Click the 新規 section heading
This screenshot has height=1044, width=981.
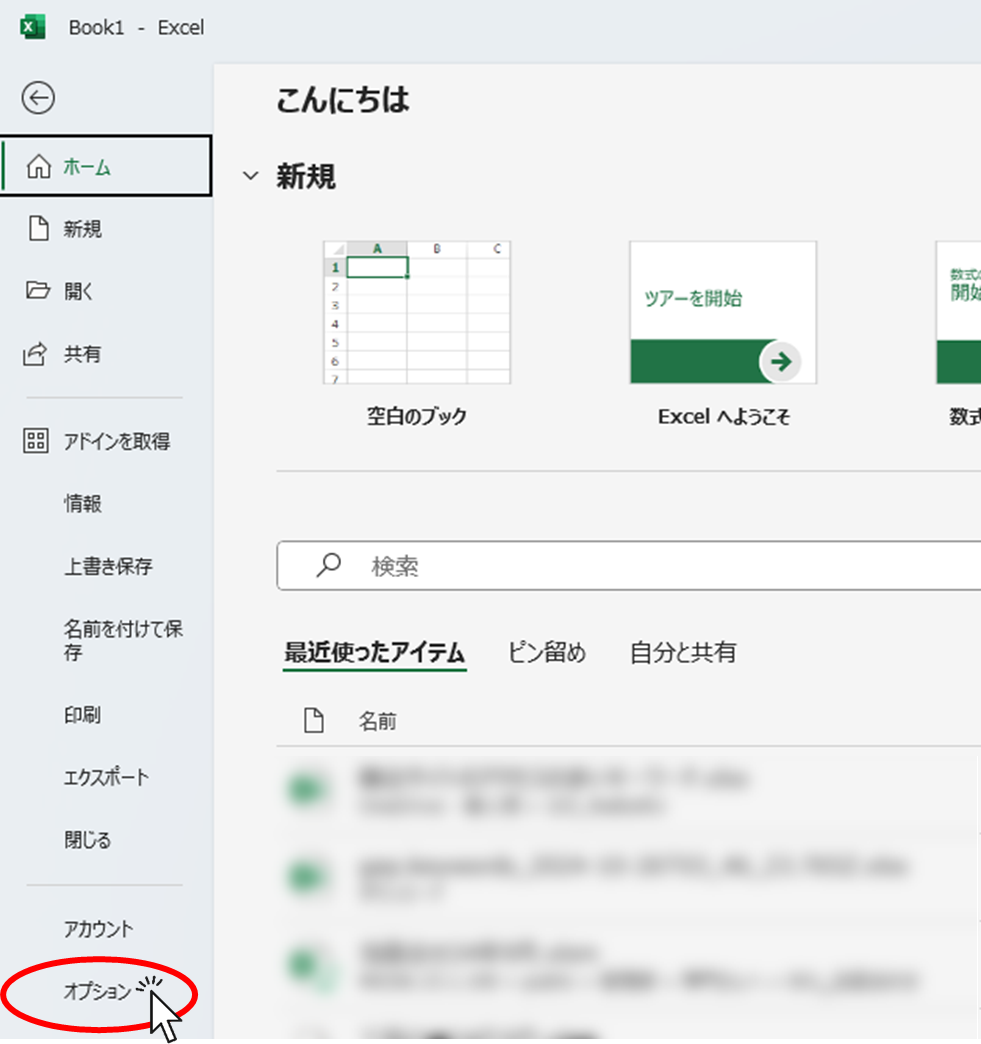[306, 176]
